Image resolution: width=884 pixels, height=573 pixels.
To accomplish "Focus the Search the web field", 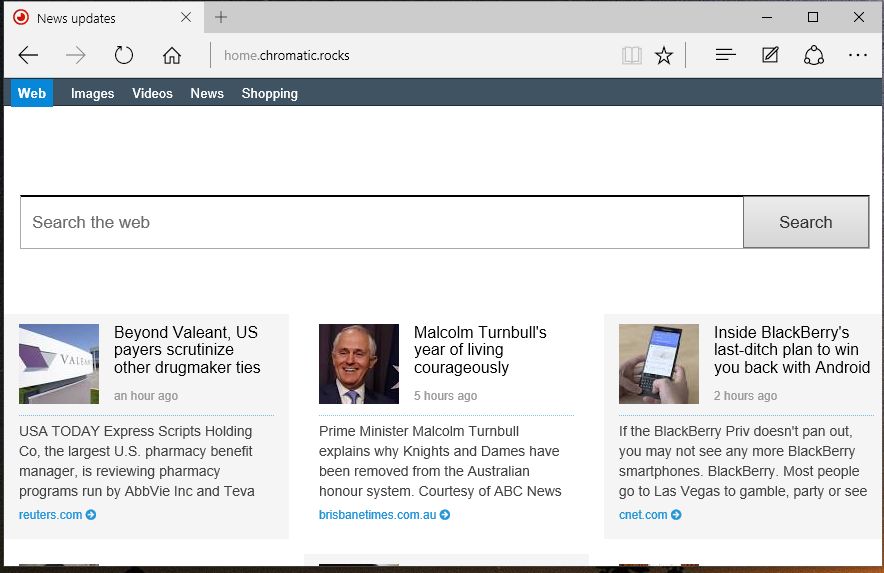I will tap(382, 222).
